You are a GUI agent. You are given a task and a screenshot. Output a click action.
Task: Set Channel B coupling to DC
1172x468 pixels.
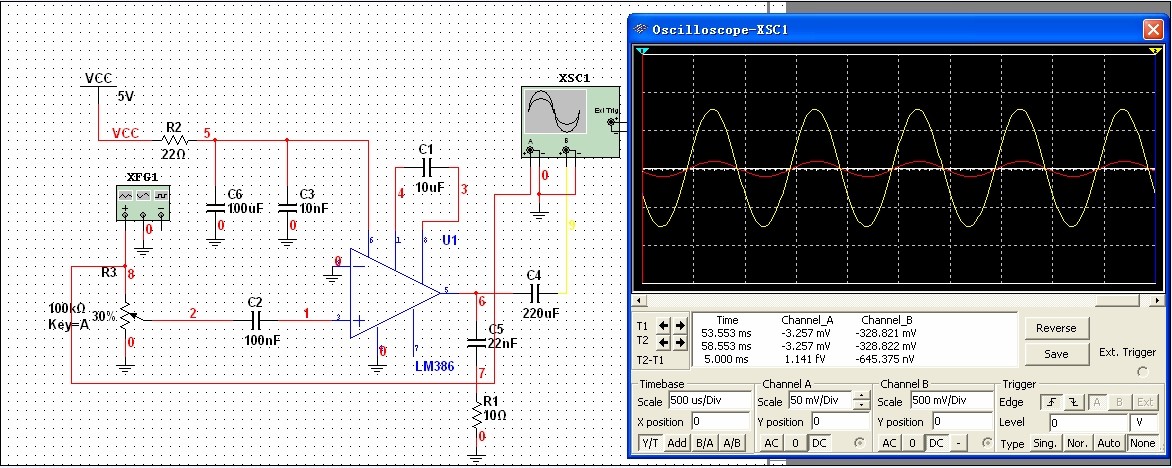pyautogui.click(x=937, y=443)
